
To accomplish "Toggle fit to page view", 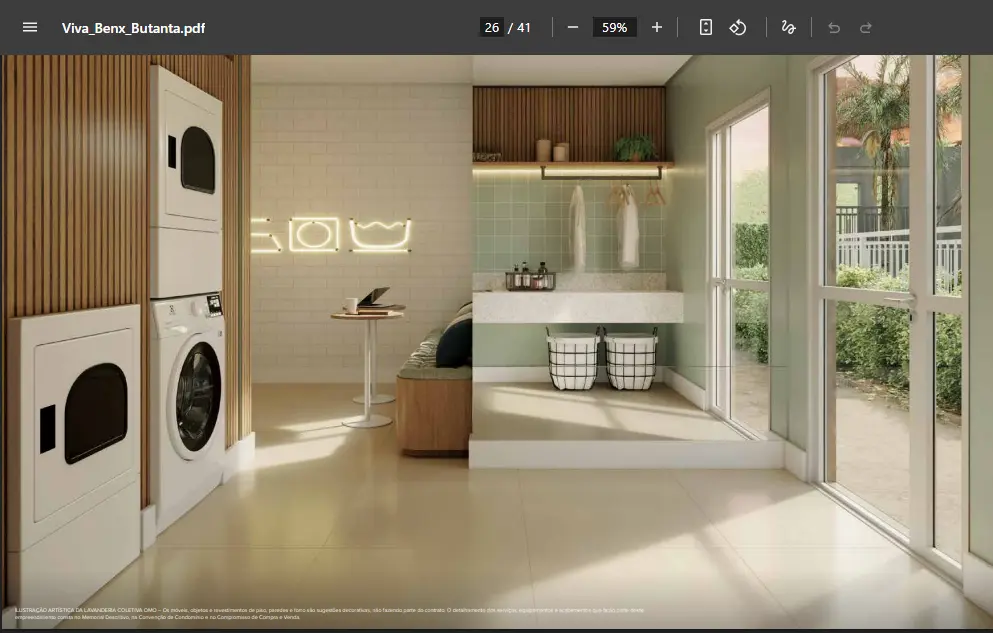I will click(706, 27).
